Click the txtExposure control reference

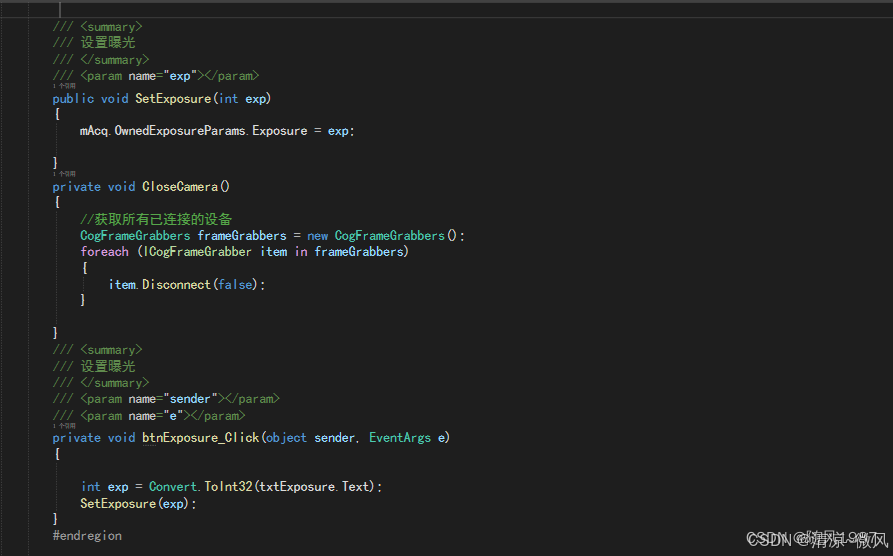297,486
